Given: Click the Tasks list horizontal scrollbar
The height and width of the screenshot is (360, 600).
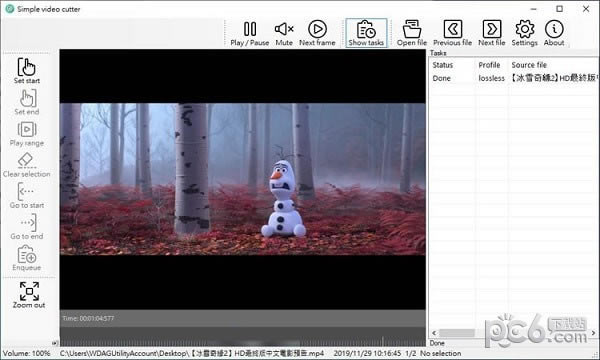Looking at the screenshot, I should click(514, 333).
